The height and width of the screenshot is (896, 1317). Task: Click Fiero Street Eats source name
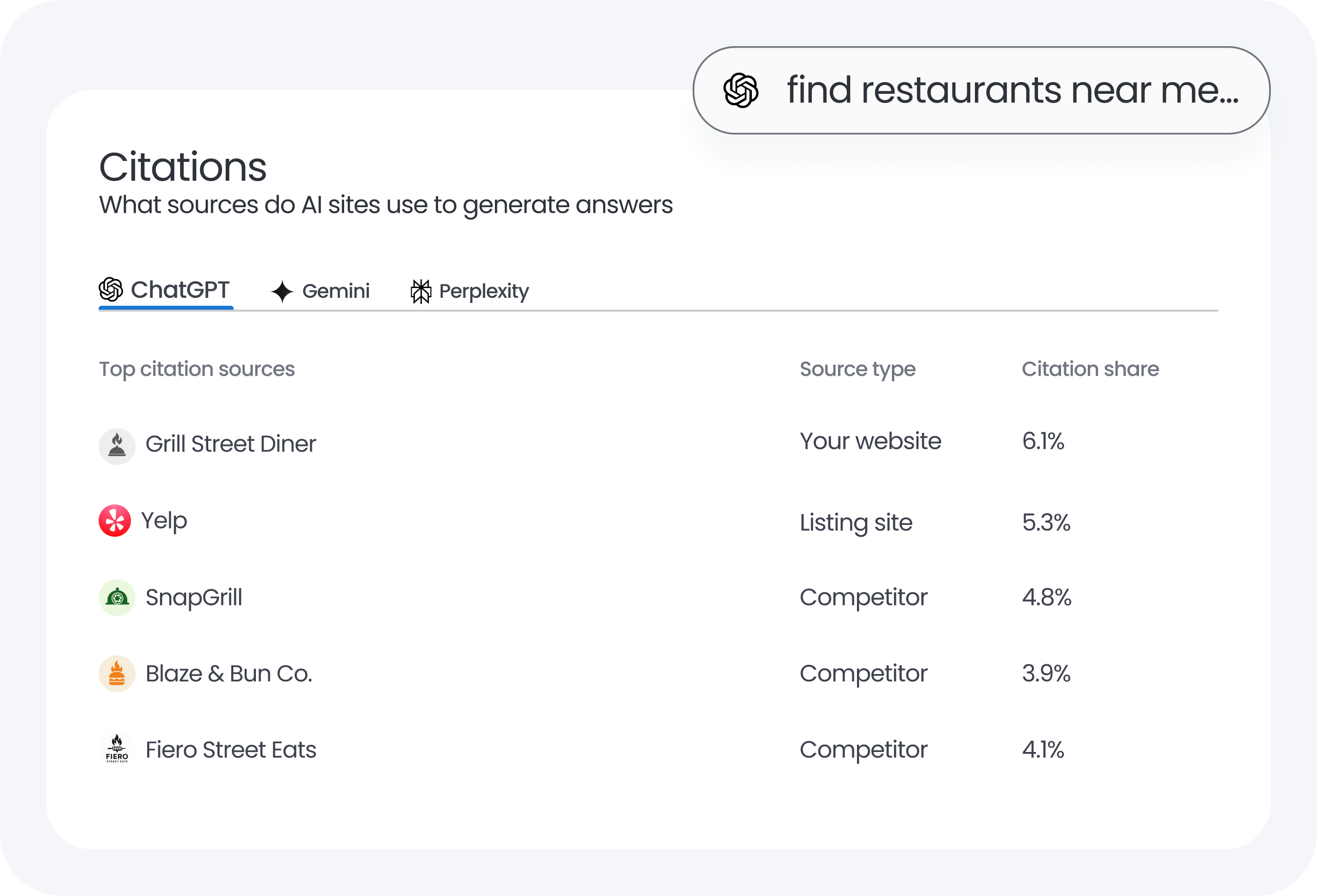click(231, 750)
